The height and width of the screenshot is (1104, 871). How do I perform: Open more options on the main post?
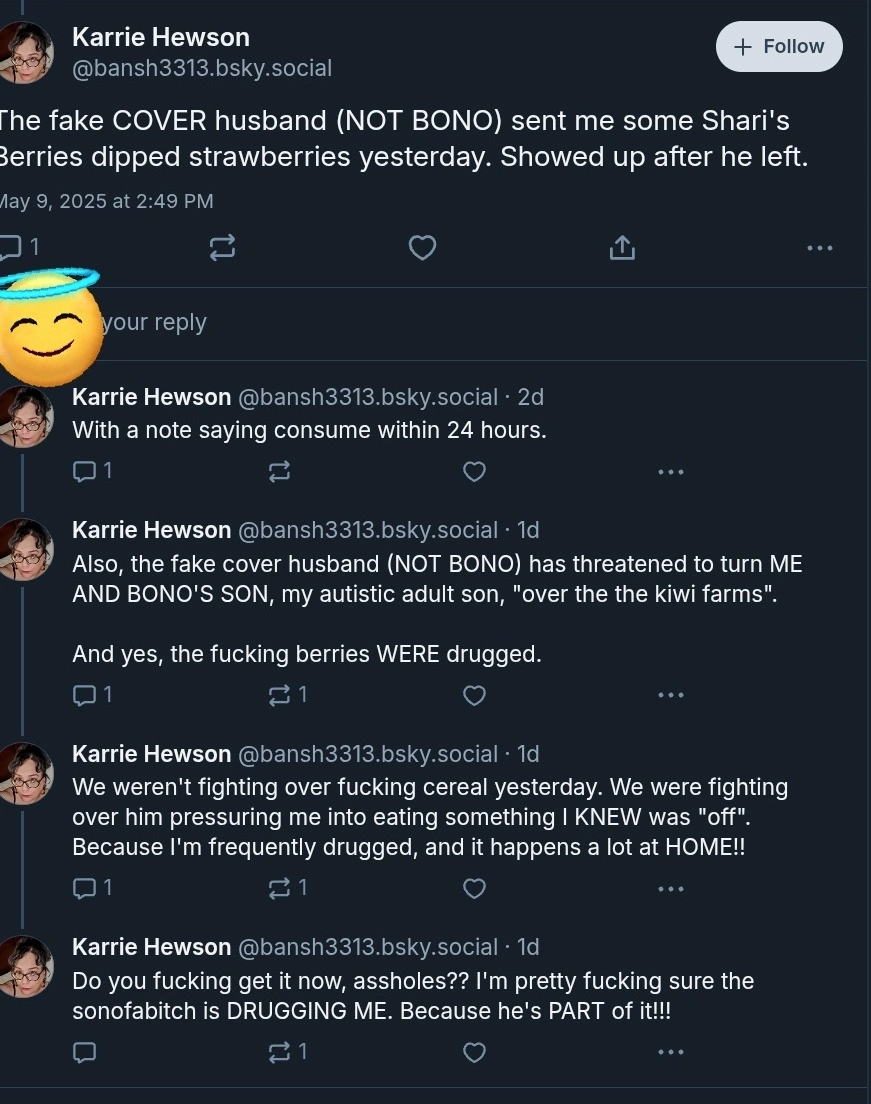tap(820, 248)
